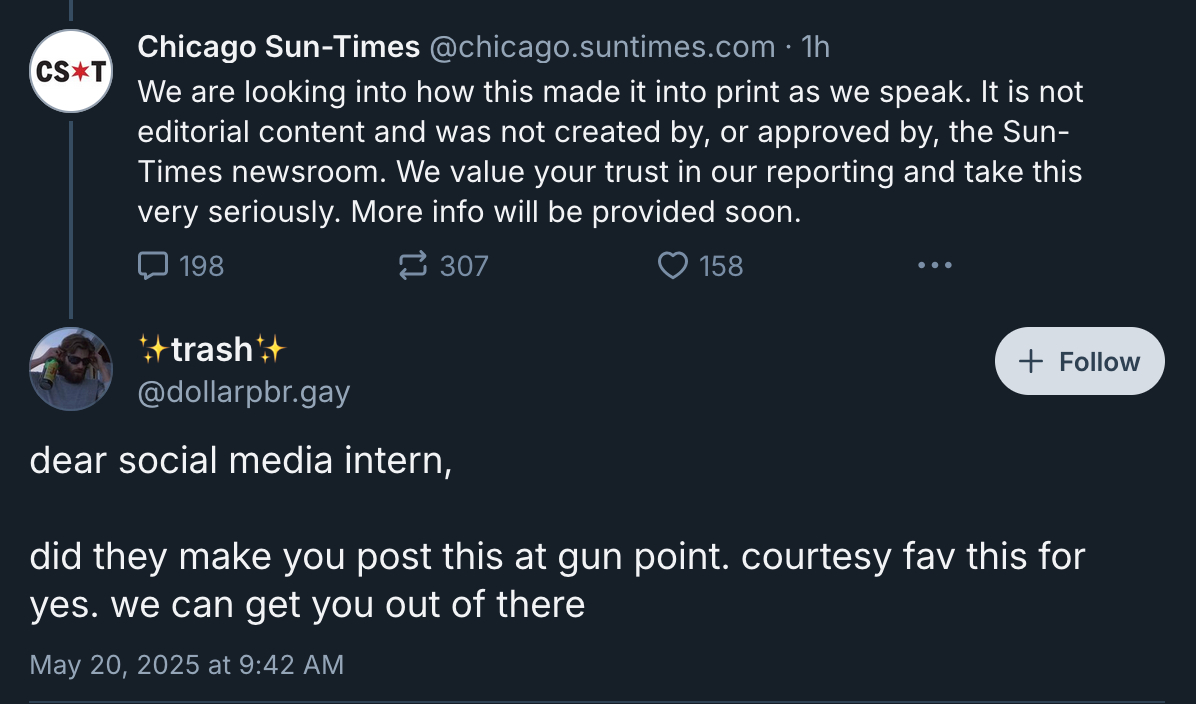Click the plus icon in the Follow button

pos(1030,361)
